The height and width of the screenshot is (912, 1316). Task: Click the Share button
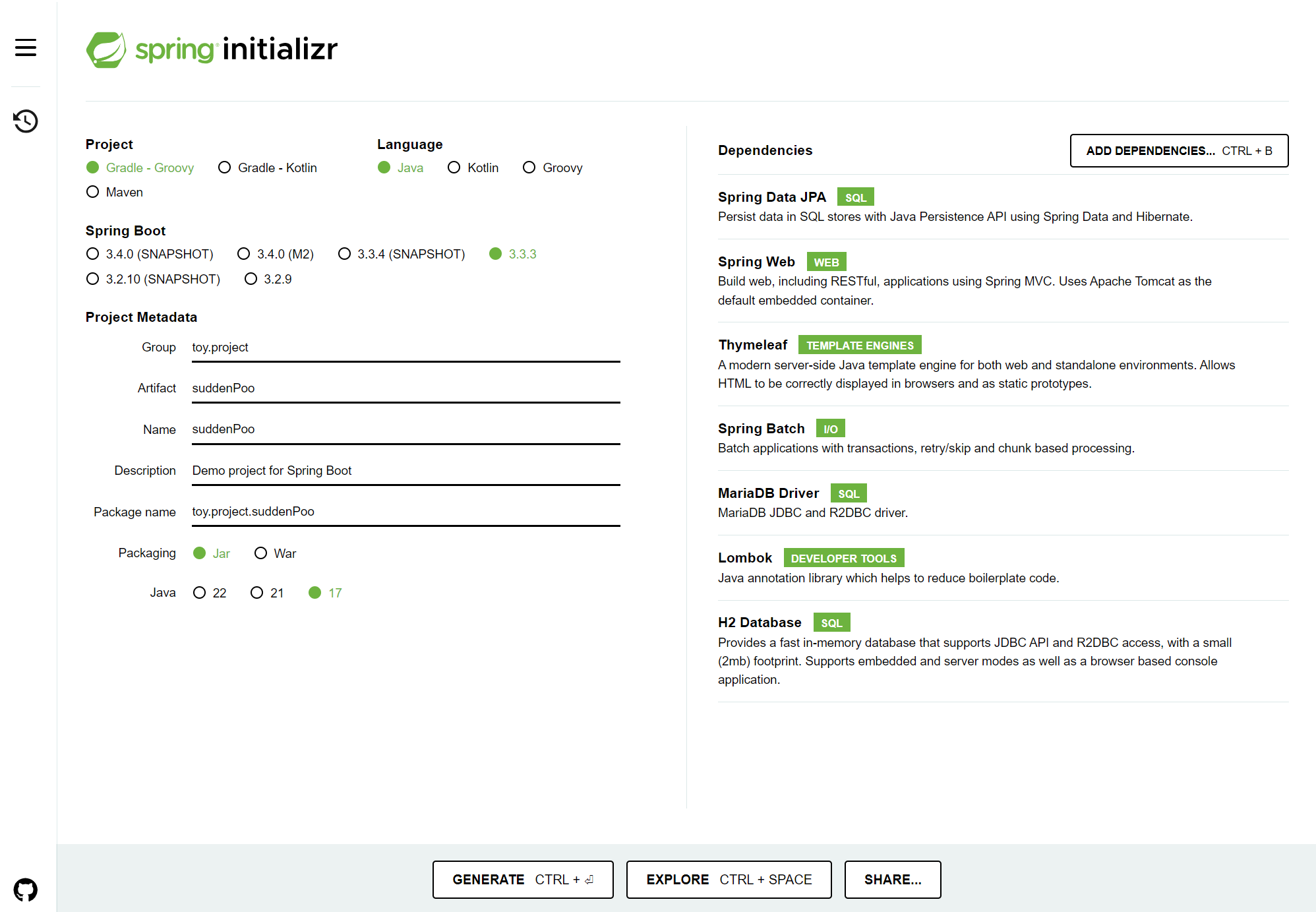(x=892, y=880)
